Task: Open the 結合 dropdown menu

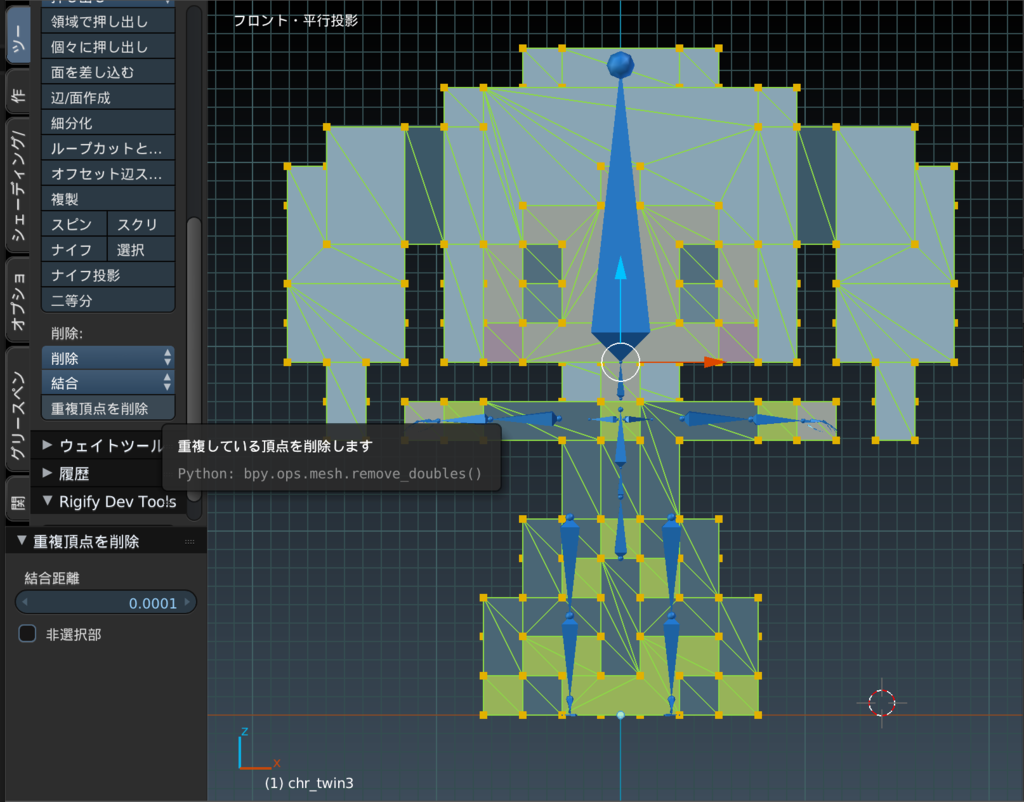Action: [108, 383]
